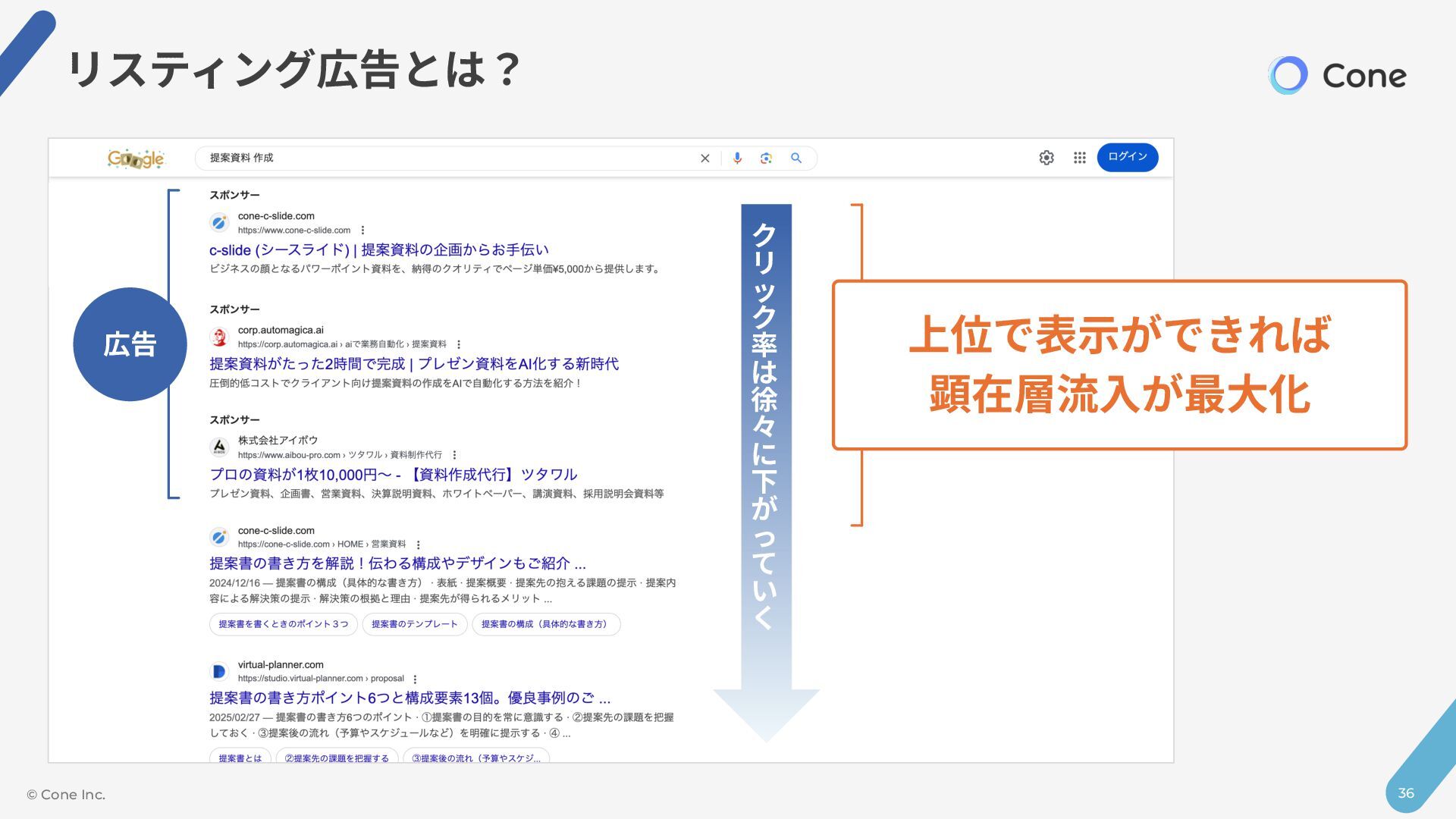Clear the search box with X icon
This screenshot has width=1456, height=819.
pyautogui.click(x=704, y=158)
